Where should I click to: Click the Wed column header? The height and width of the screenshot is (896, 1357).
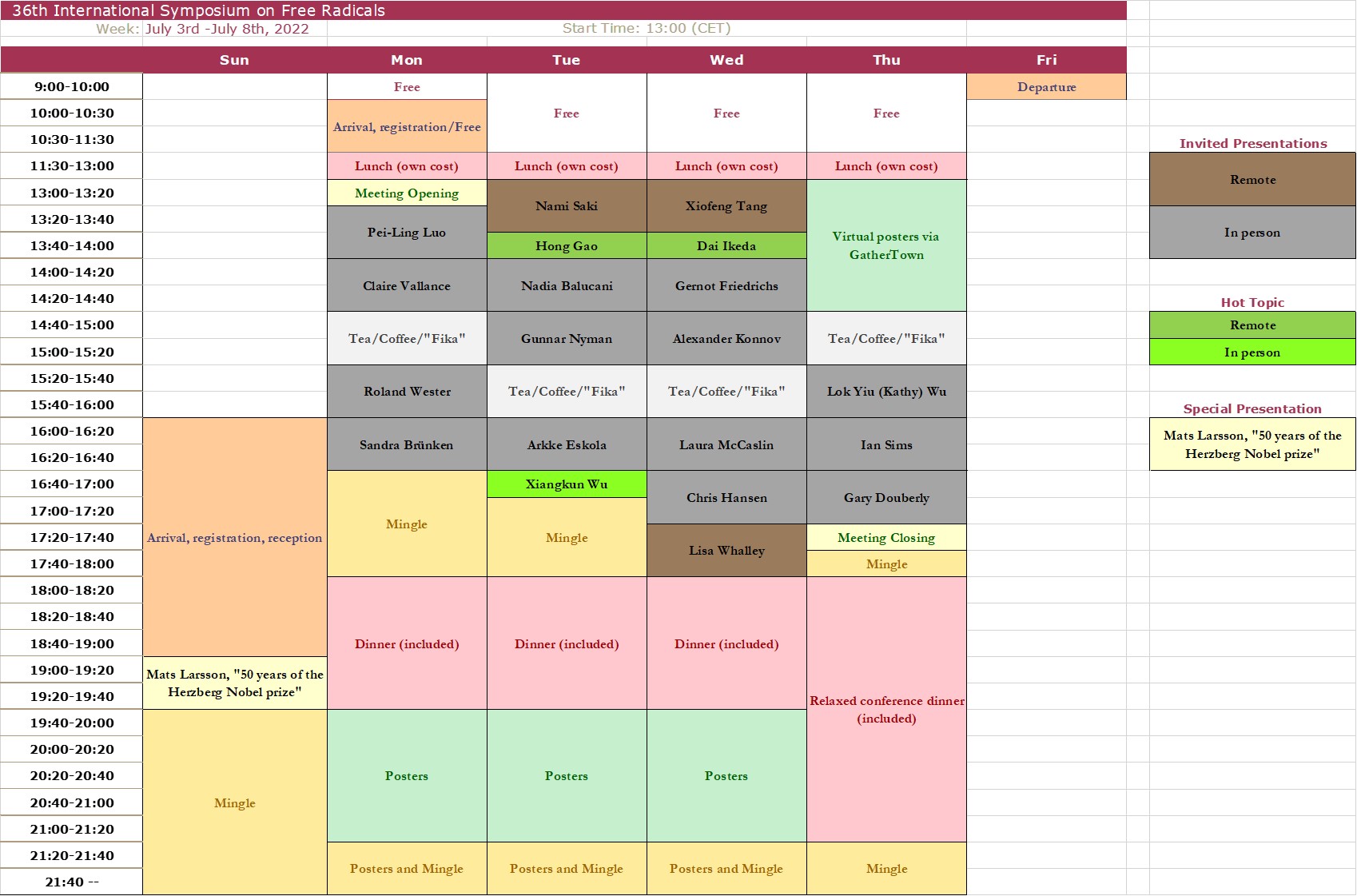coord(726,60)
